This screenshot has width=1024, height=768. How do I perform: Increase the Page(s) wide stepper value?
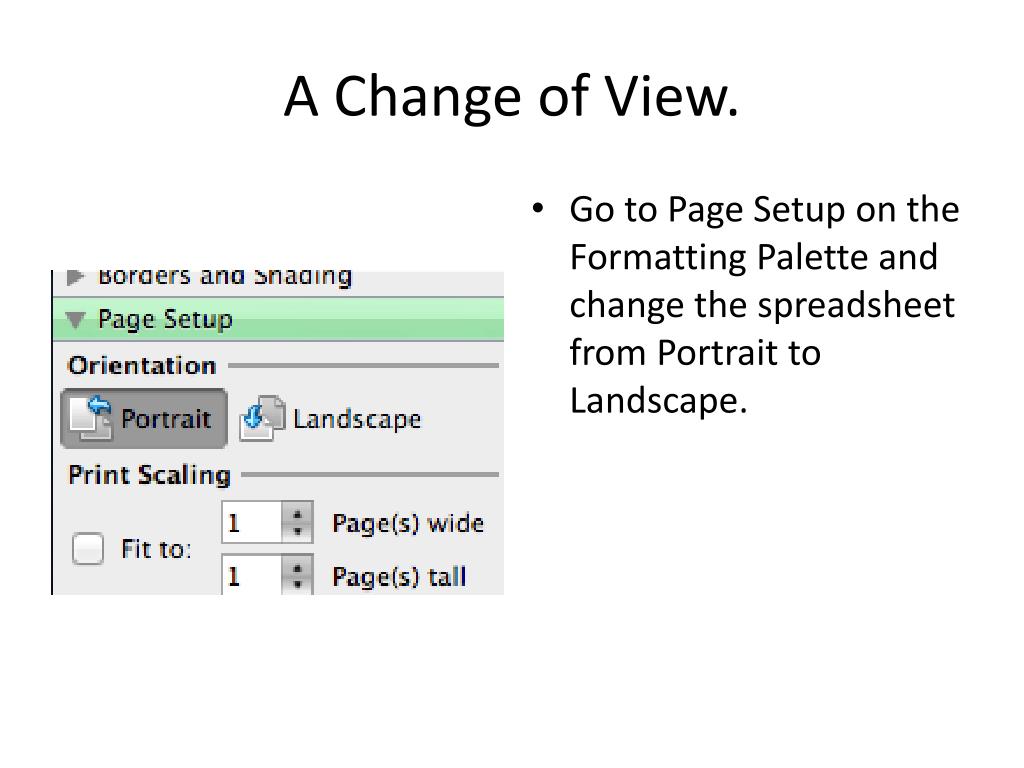click(x=298, y=514)
